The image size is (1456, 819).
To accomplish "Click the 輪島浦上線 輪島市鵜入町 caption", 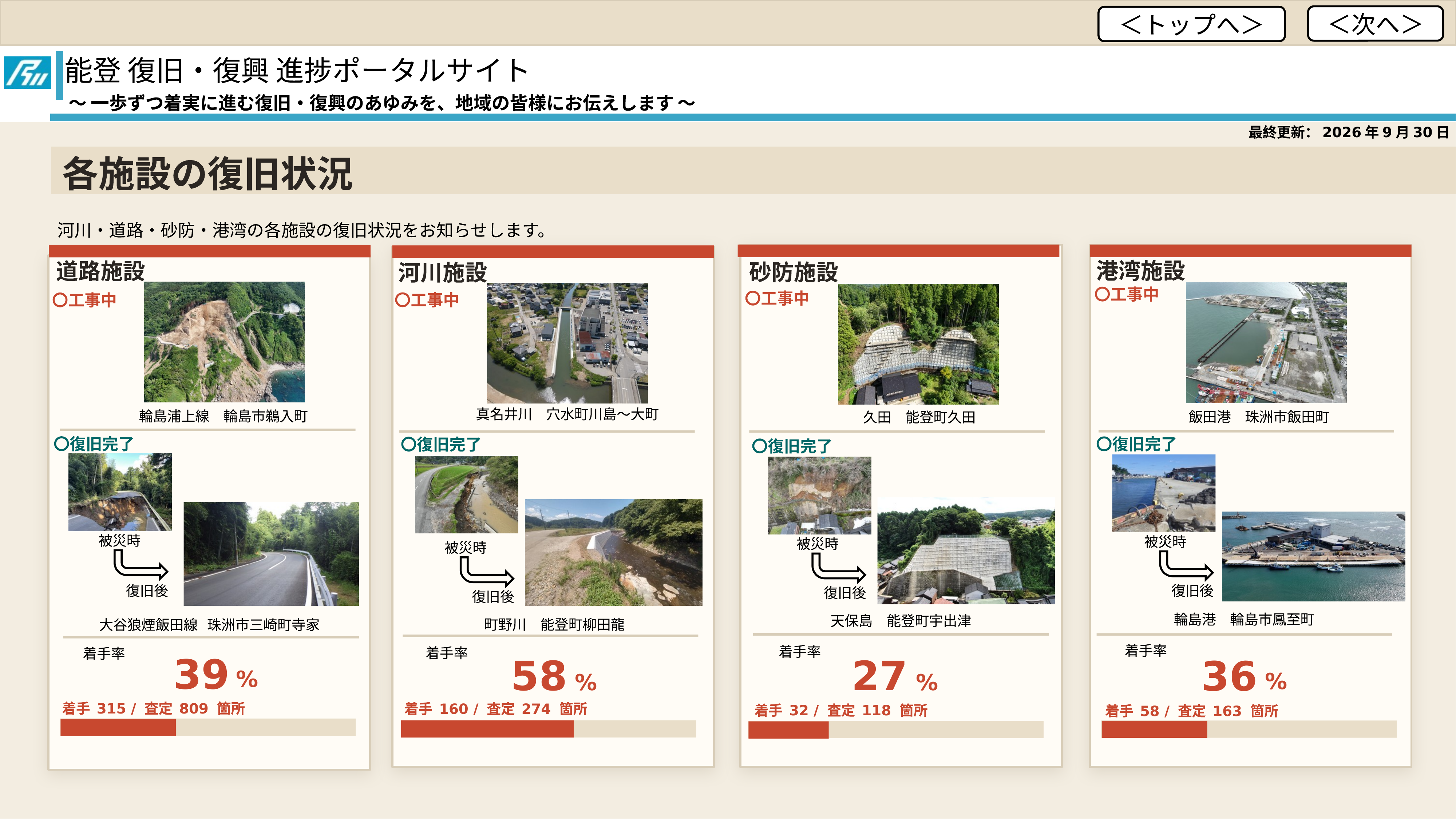I will pyautogui.click(x=223, y=416).
